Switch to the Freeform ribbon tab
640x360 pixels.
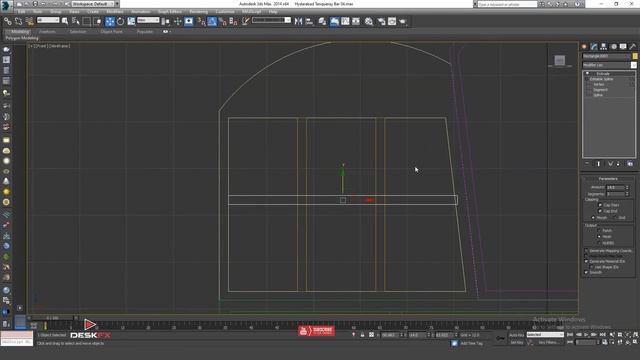[x=47, y=31]
